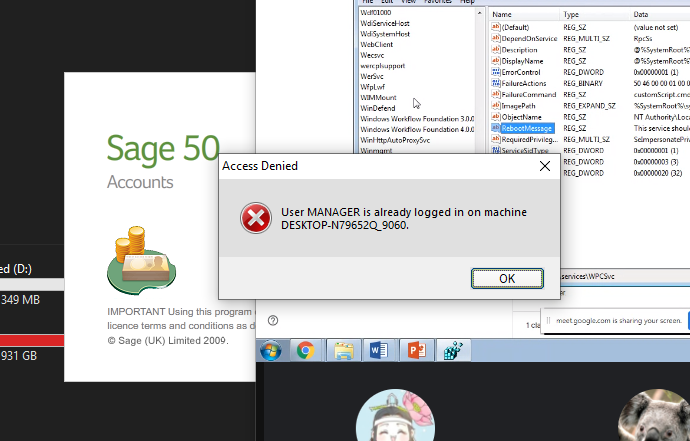Image resolution: width=690 pixels, height=441 pixels.
Task: Click the question mark help icon
Action: pos(273,320)
